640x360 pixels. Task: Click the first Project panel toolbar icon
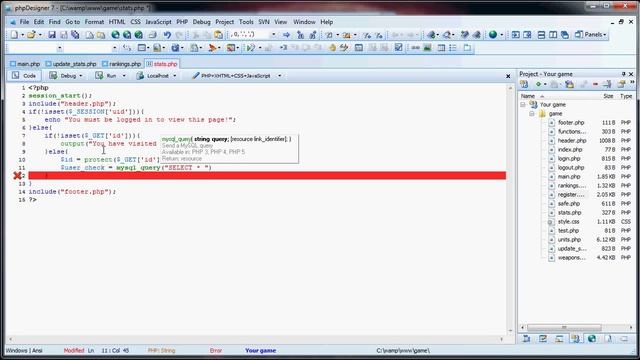pyautogui.click(x=524, y=84)
